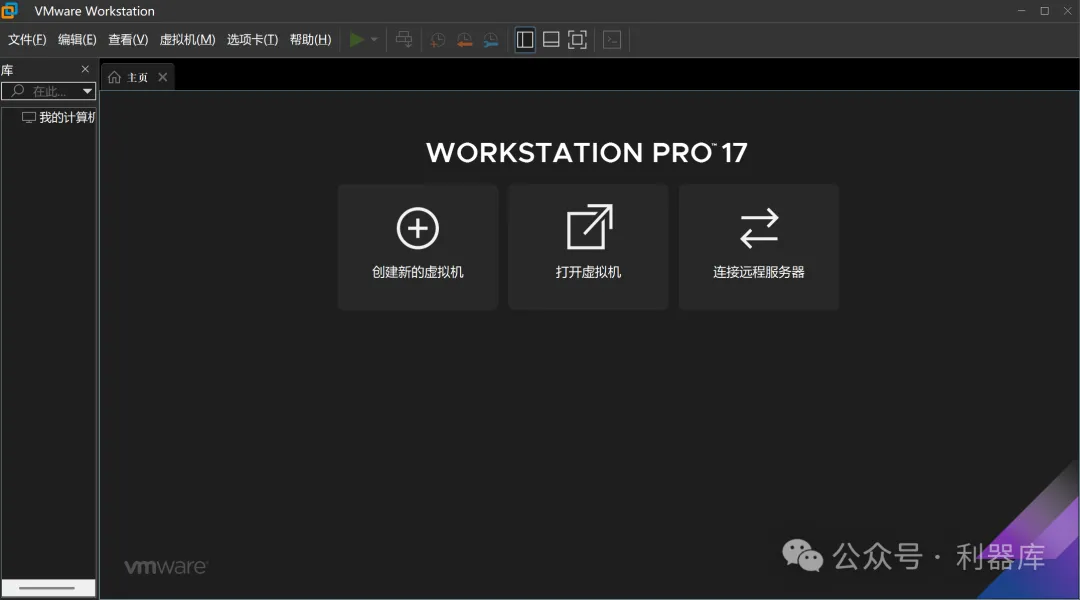Click the vmware logo at bottom left

click(x=165, y=567)
